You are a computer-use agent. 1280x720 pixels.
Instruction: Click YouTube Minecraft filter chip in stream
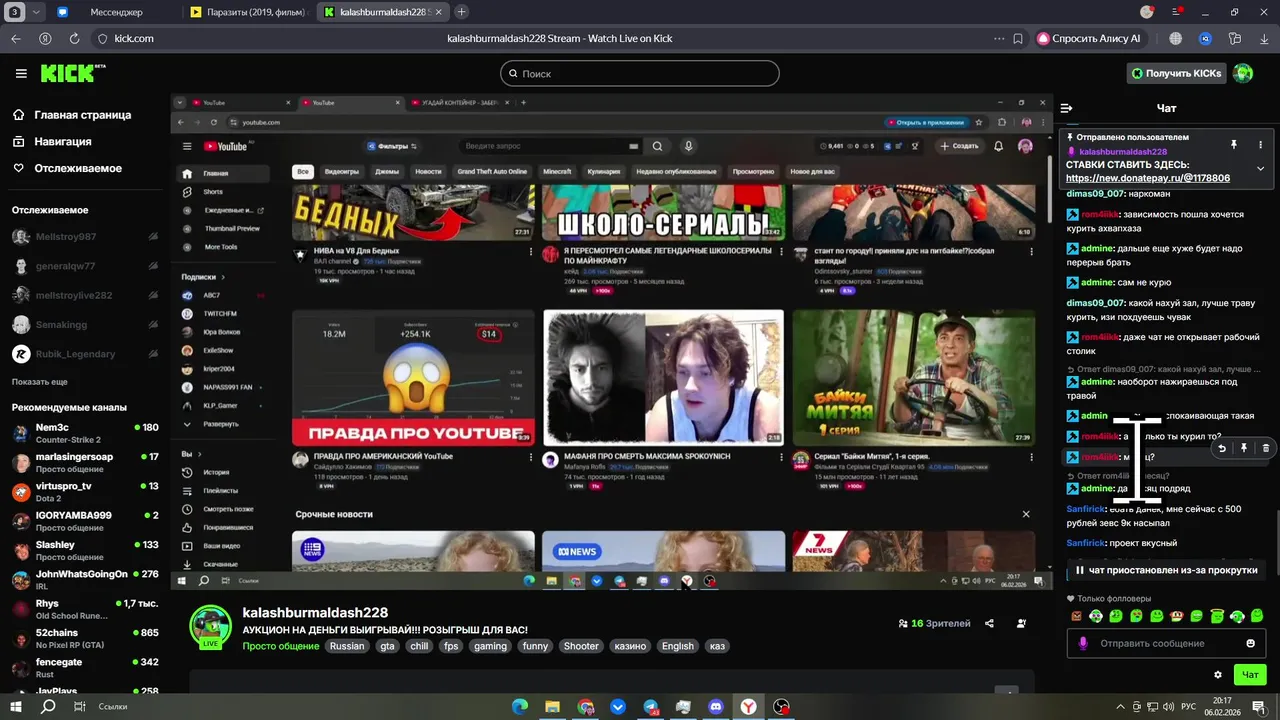[557, 171]
